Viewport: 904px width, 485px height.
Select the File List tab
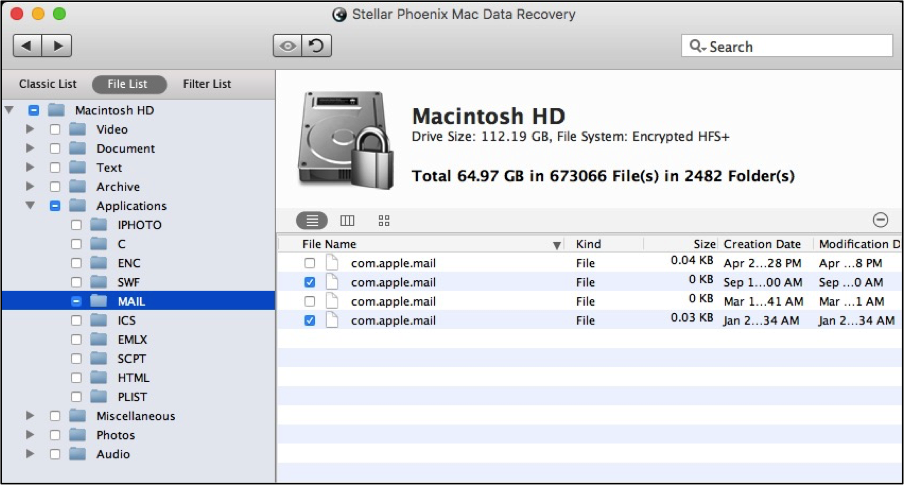coord(129,84)
